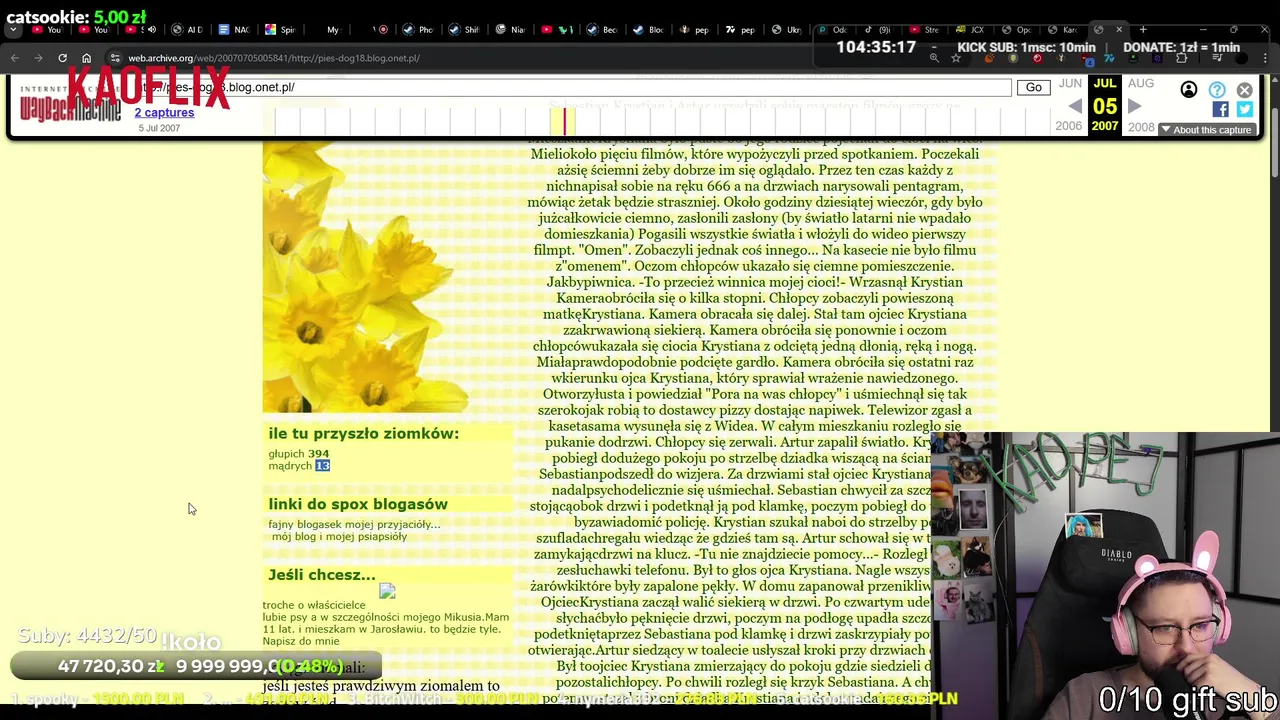This screenshot has height=720, width=1280.
Task: Switch to the 'AI D' tab
Action: click(x=186, y=30)
